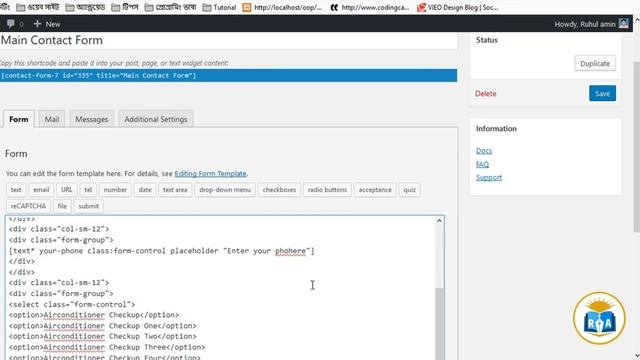This screenshot has height=360, width=640.
Task: Open Ruhul amin user avatar
Action: click(x=623, y=24)
